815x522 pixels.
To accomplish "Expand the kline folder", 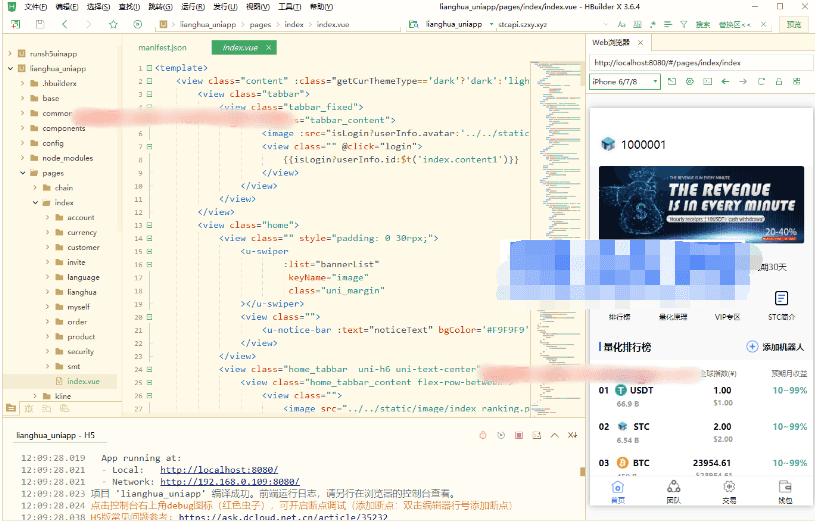I will [x=35, y=396].
